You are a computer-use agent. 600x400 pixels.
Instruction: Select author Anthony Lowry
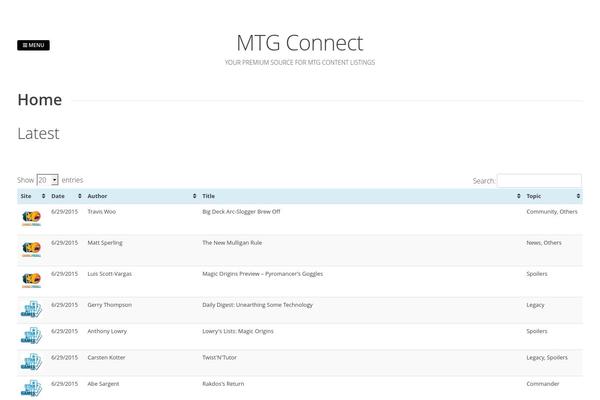click(x=107, y=331)
